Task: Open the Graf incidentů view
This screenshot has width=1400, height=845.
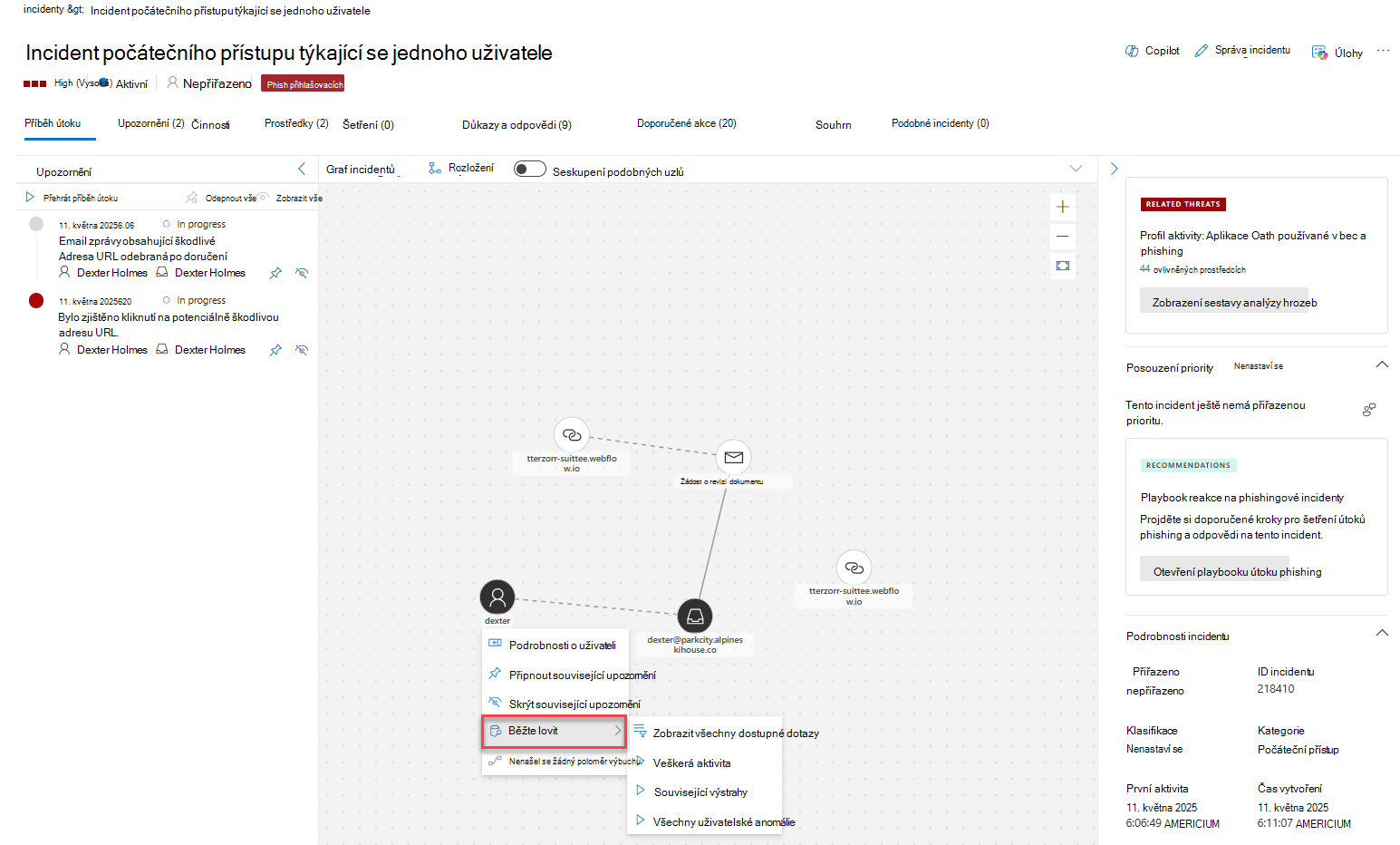Action: pyautogui.click(x=361, y=170)
